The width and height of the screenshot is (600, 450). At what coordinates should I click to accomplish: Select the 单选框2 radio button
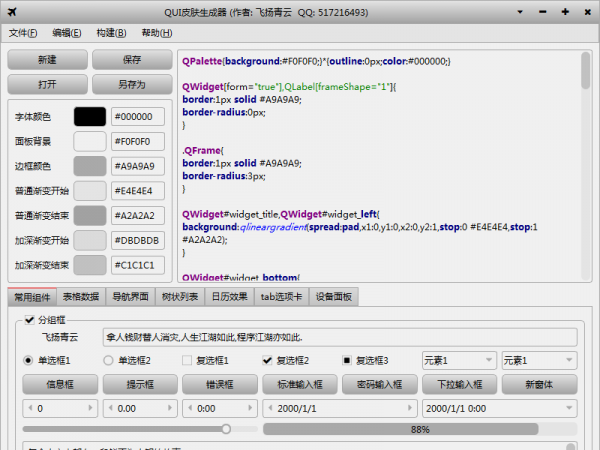(x=109, y=360)
